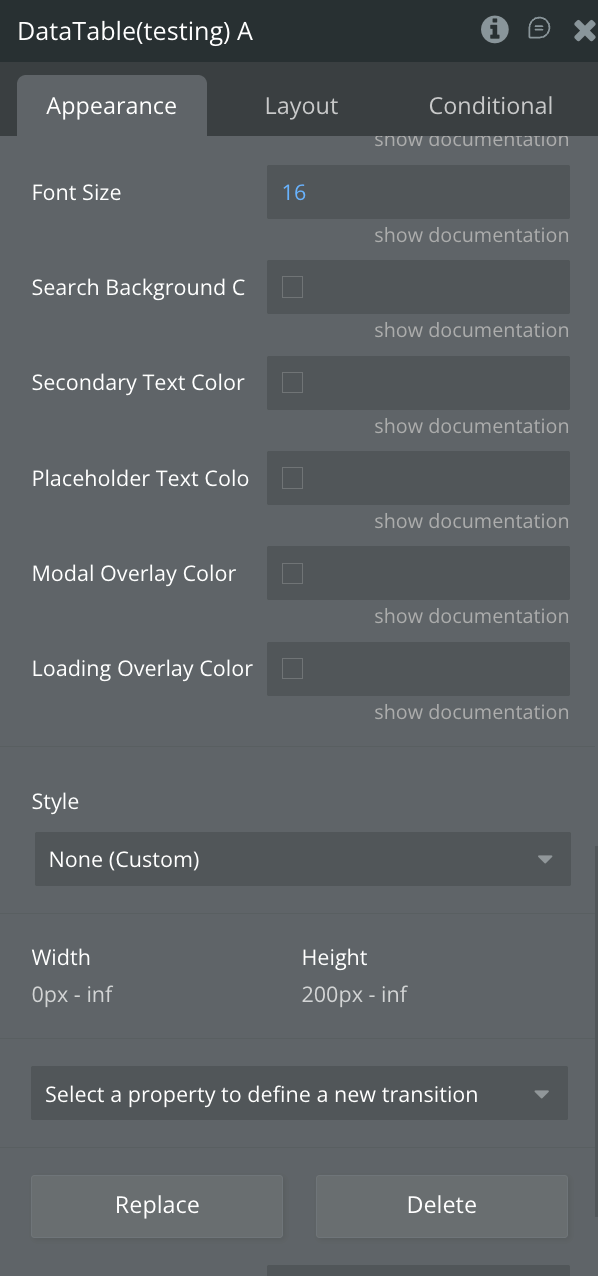Screen dimensions: 598x1276
Task: Select the Appearance tab
Action: 112,106
